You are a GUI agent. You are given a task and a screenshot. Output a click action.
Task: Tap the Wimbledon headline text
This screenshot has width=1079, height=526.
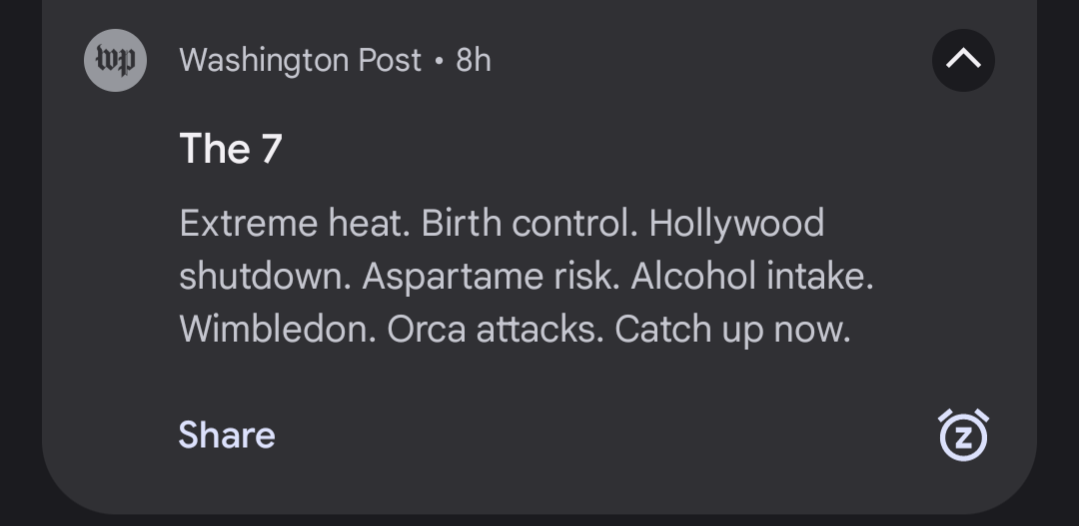click(278, 329)
